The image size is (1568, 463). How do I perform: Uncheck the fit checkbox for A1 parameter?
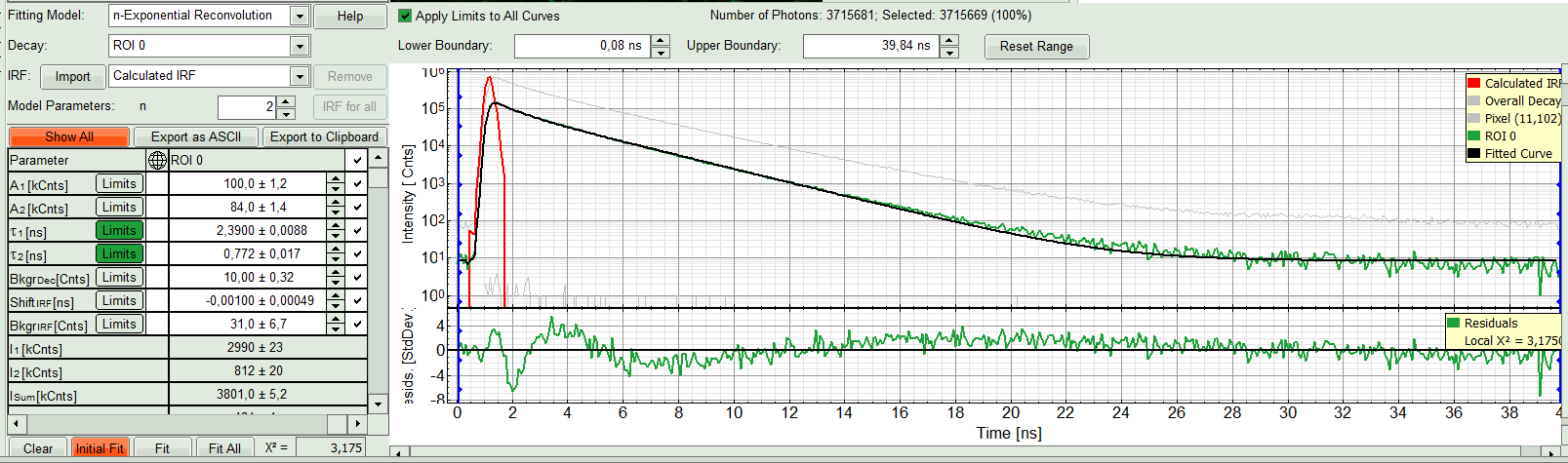coord(358,184)
